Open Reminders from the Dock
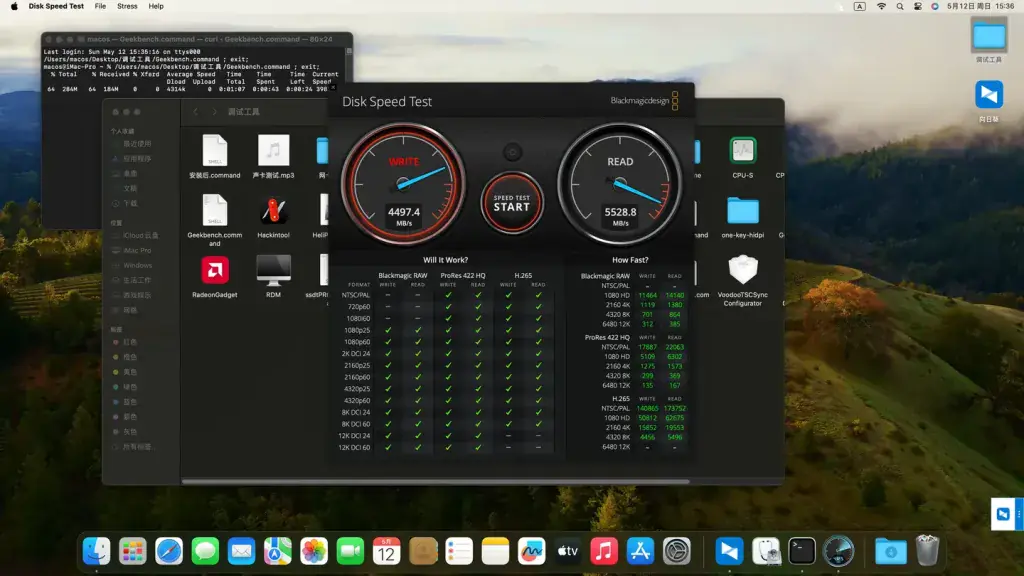 [x=459, y=552]
